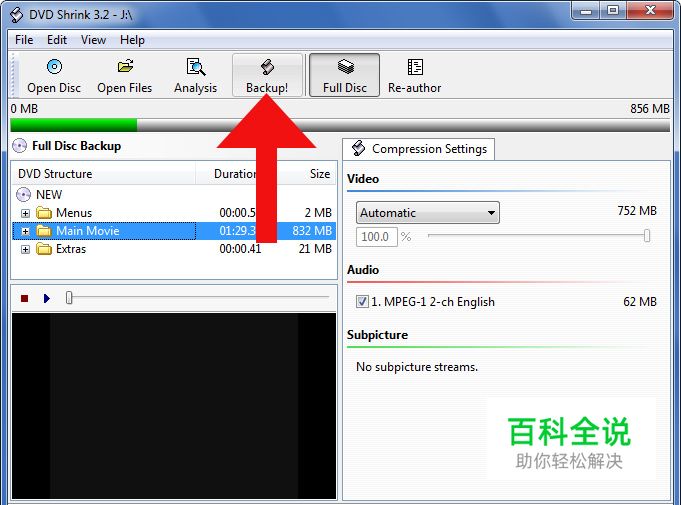Click the 62 MB audio size value
The image size is (681, 505).
click(640, 301)
